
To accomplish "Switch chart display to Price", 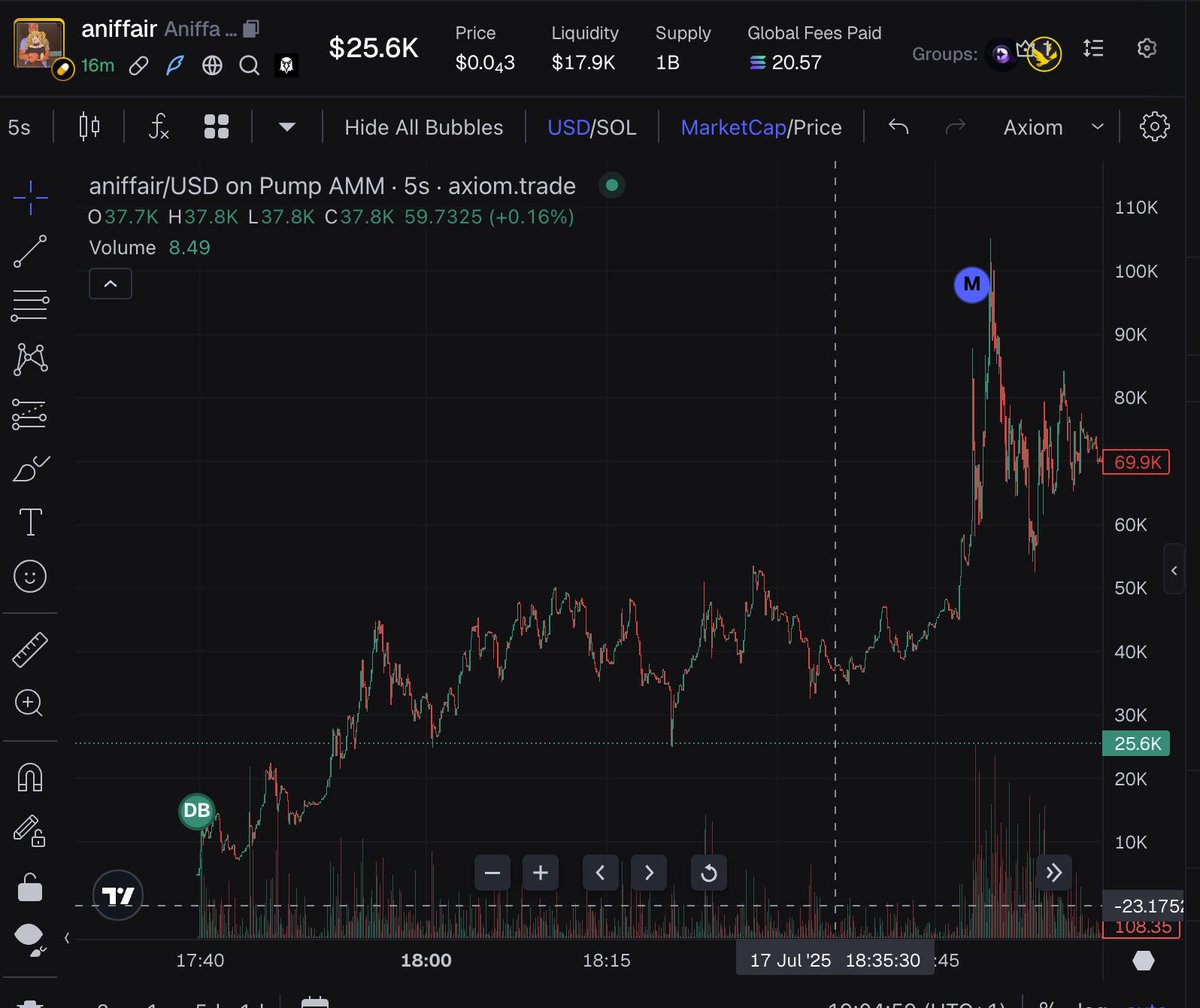I will (x=818, y=127).
